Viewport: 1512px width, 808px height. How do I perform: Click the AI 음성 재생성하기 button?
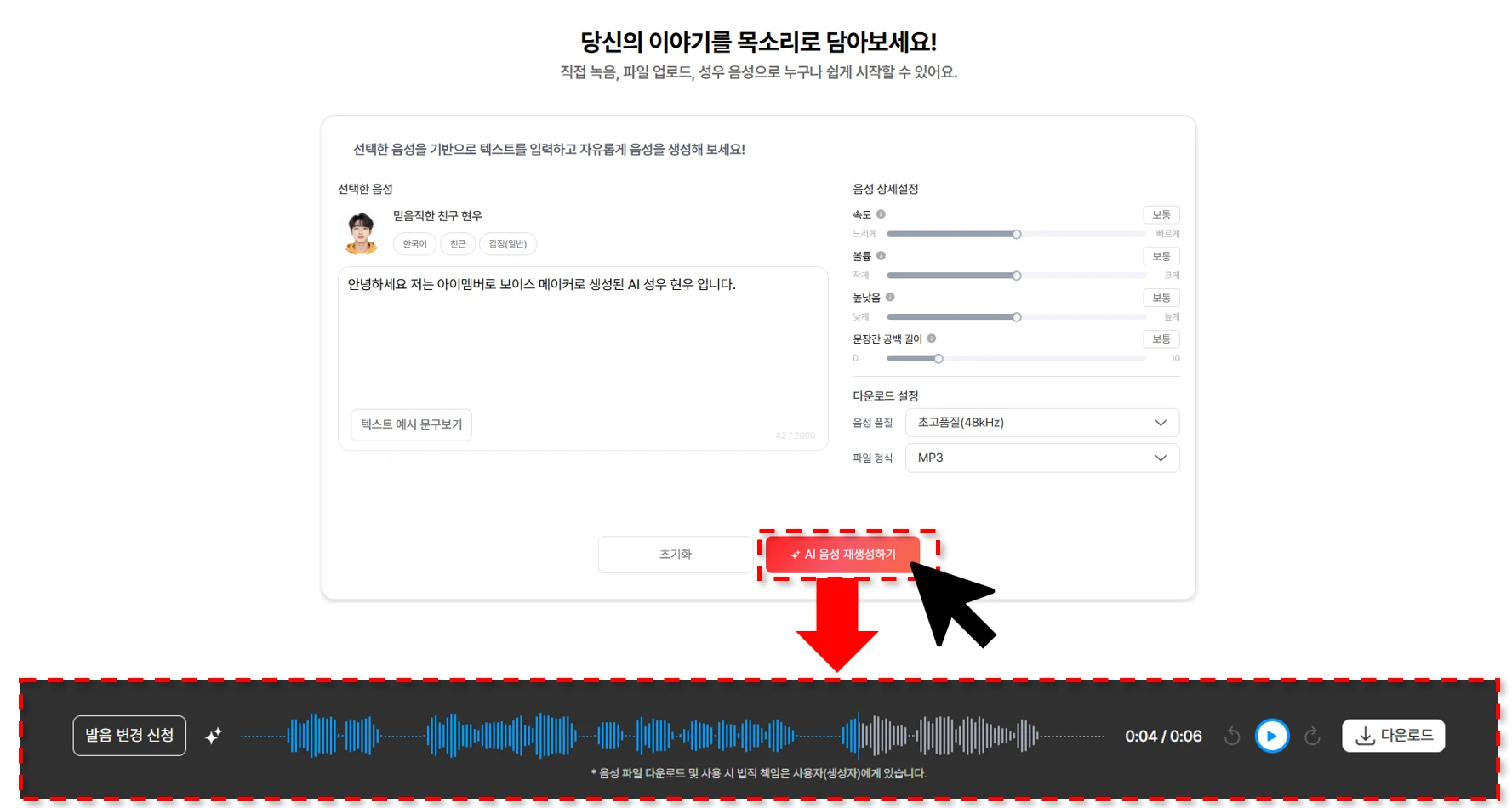pos(842,555)
